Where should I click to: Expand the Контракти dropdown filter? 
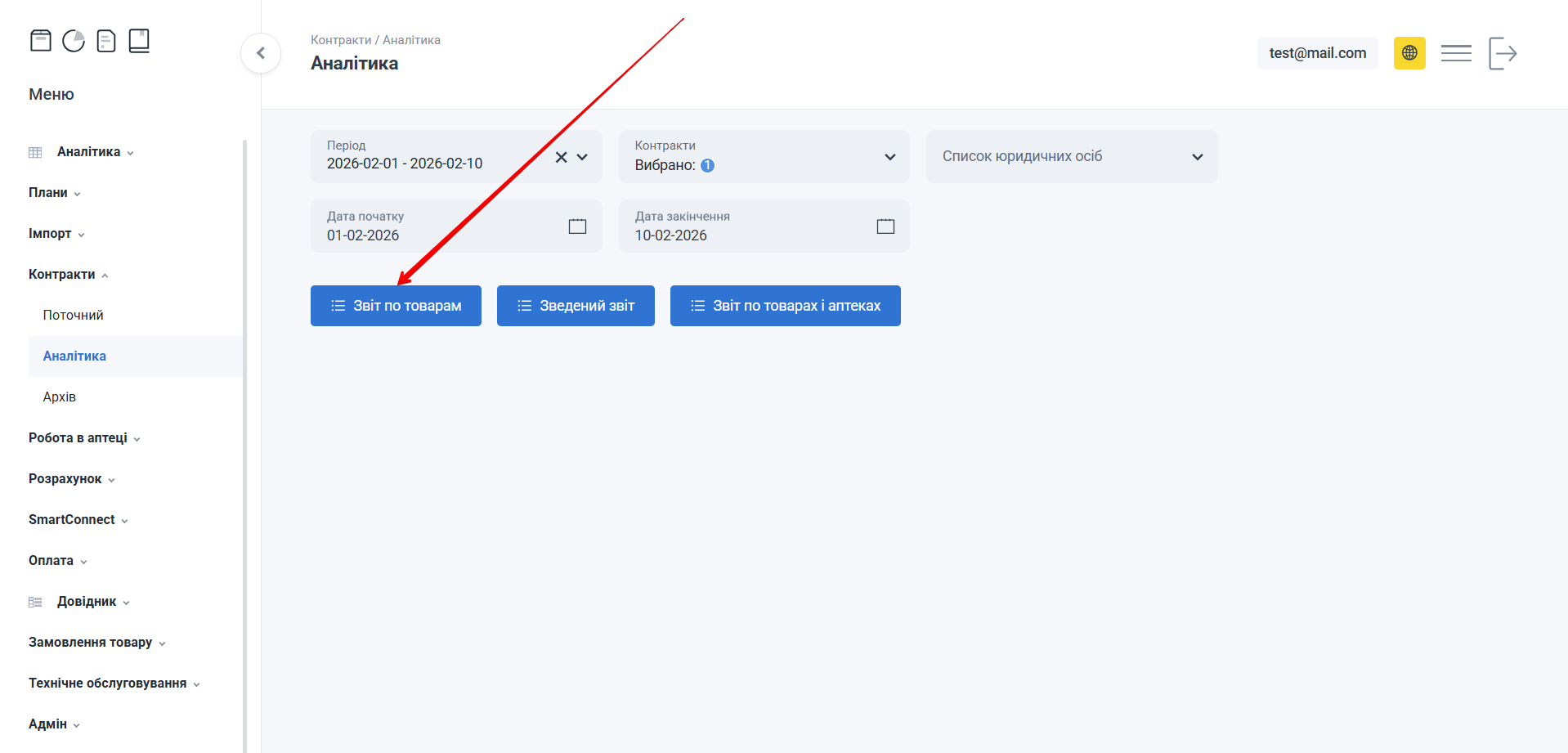[889, 157]
